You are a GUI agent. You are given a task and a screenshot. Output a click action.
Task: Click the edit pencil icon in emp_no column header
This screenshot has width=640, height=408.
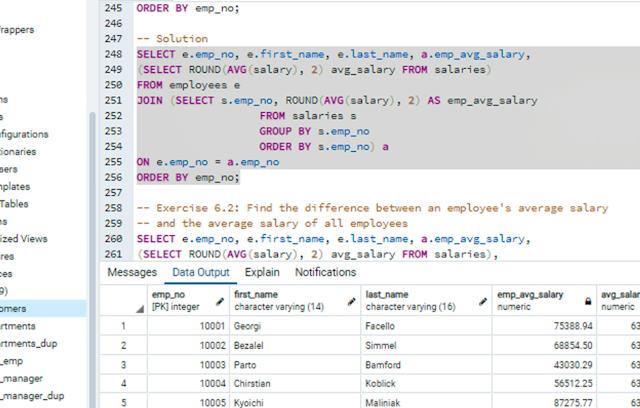click(x=220, y=302)
